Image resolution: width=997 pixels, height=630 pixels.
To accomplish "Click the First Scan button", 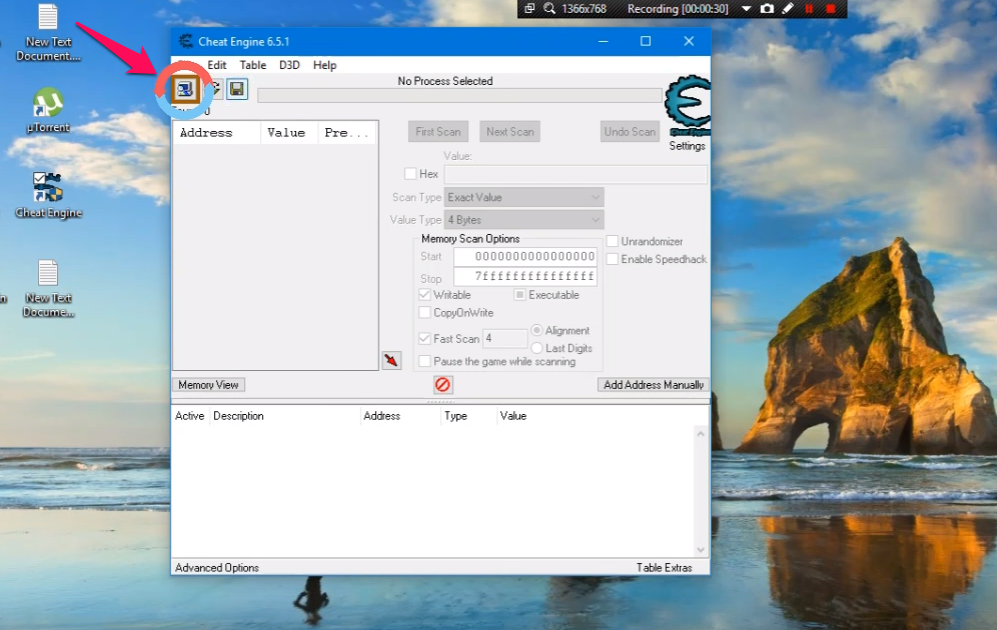I will [438, 132].
